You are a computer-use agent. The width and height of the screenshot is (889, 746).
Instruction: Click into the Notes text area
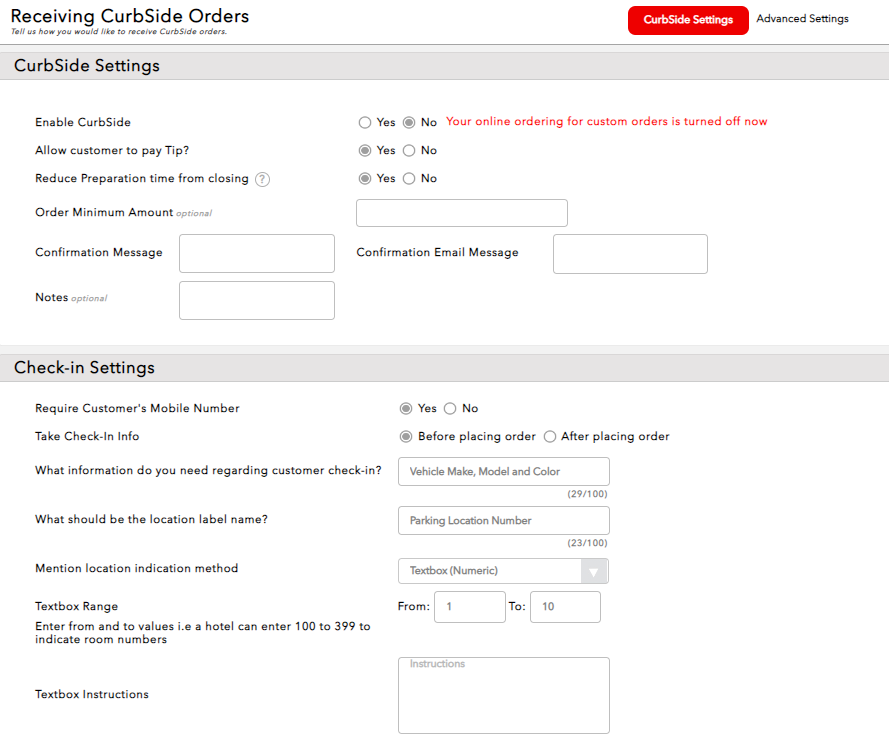[256, 300]
